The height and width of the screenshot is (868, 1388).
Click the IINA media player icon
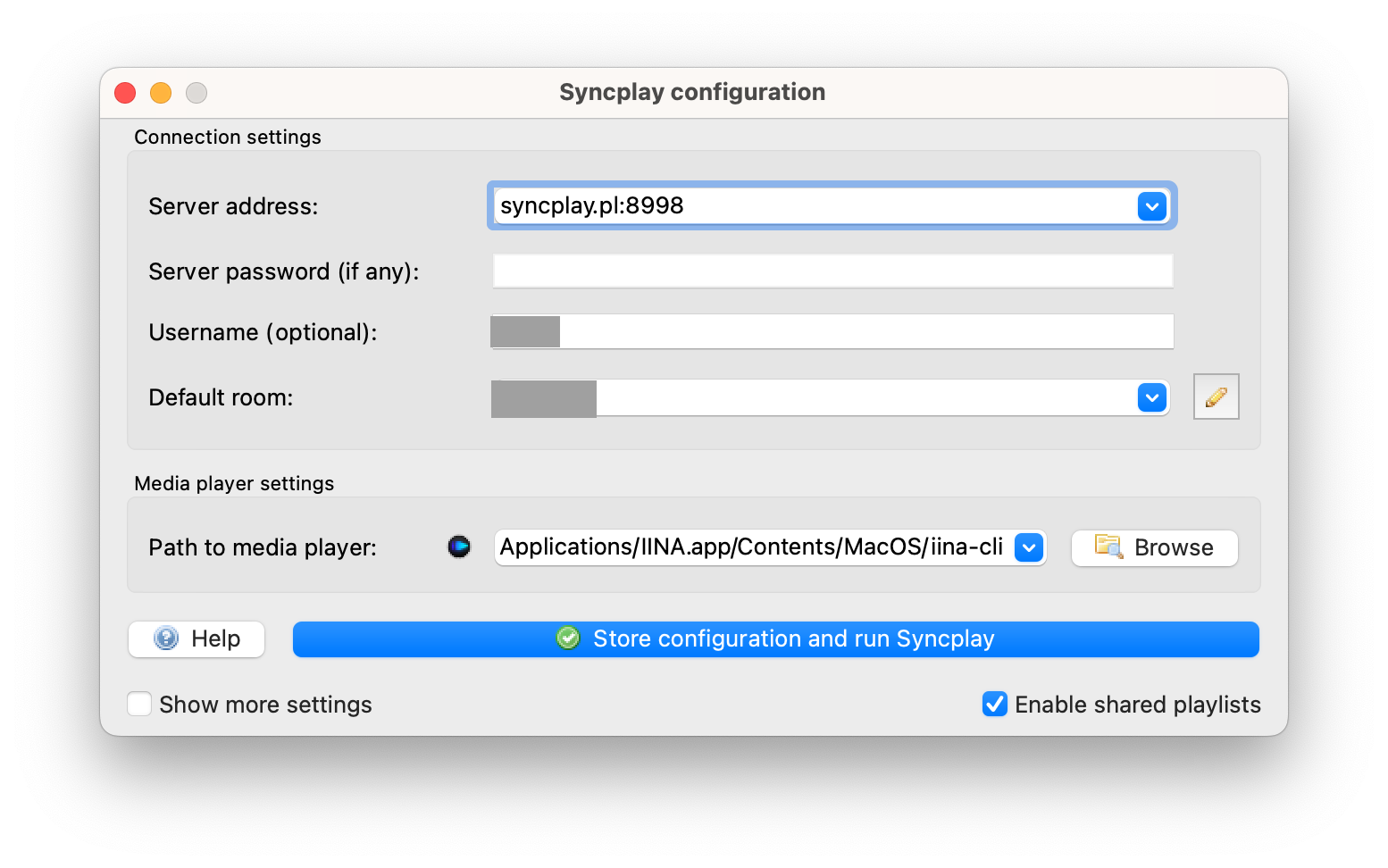pos(459,547)
